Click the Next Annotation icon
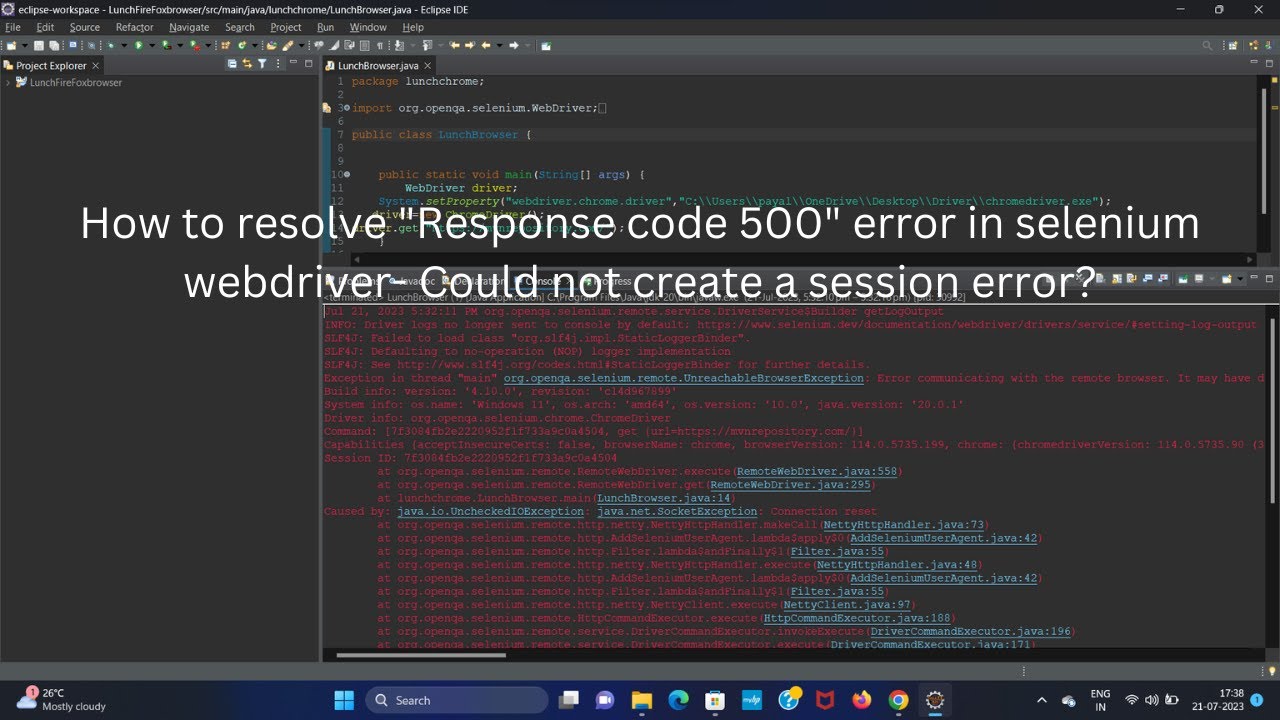 click(x=399, y=45)
